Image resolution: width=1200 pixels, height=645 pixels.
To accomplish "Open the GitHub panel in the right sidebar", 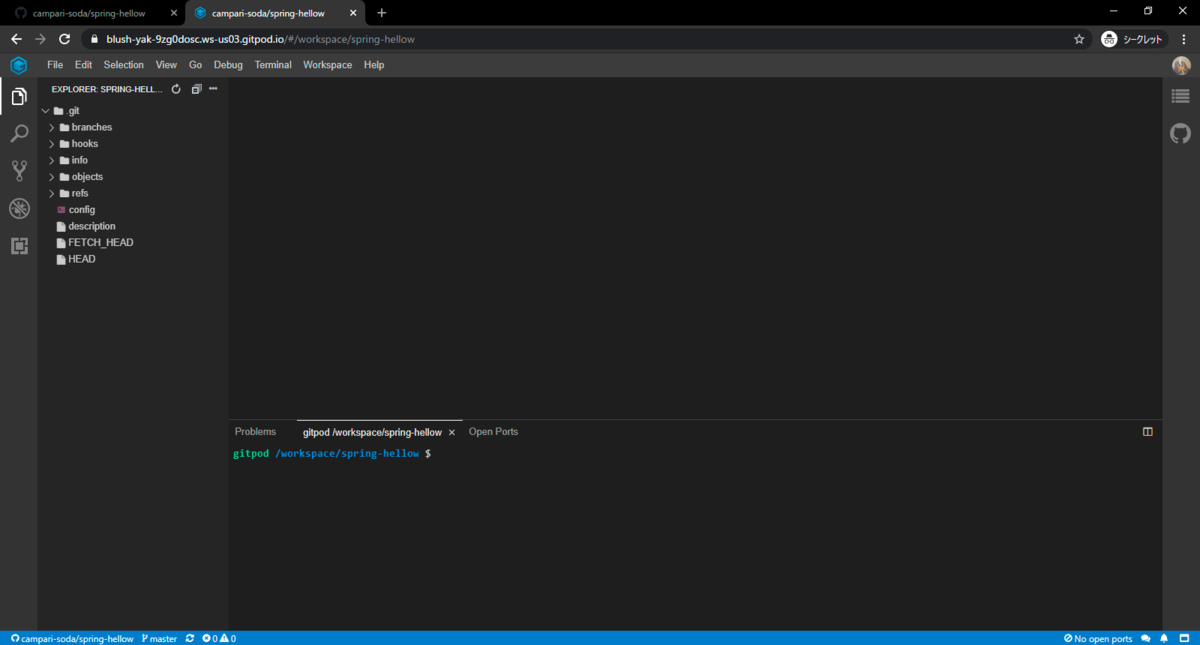I will (1181, 133).
